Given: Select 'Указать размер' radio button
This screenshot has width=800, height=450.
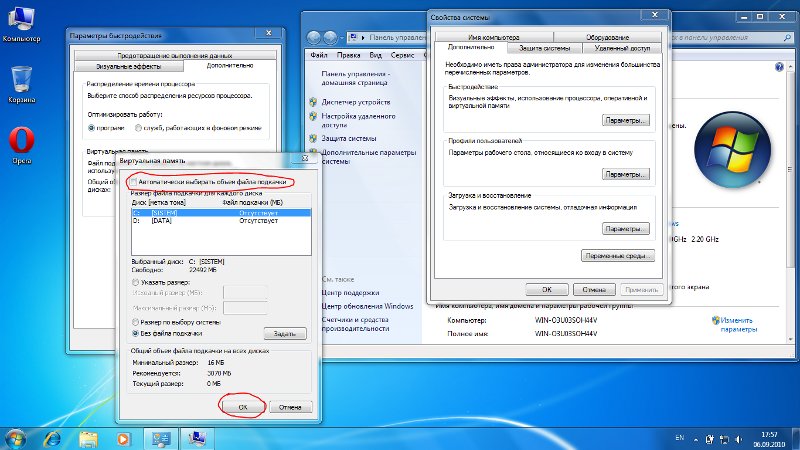Looking at the screenshot, I should pos(136,283).
